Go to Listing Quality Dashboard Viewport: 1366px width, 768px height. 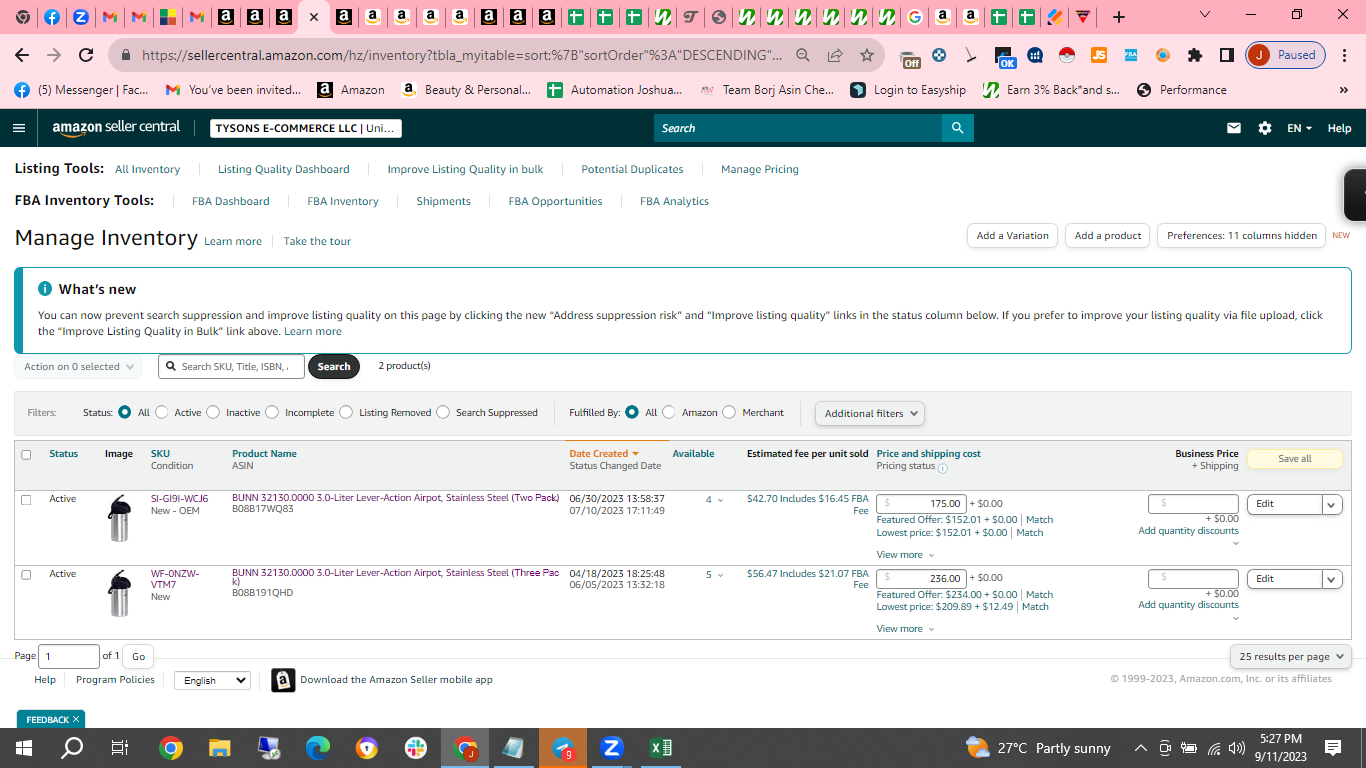coord(284,169)
